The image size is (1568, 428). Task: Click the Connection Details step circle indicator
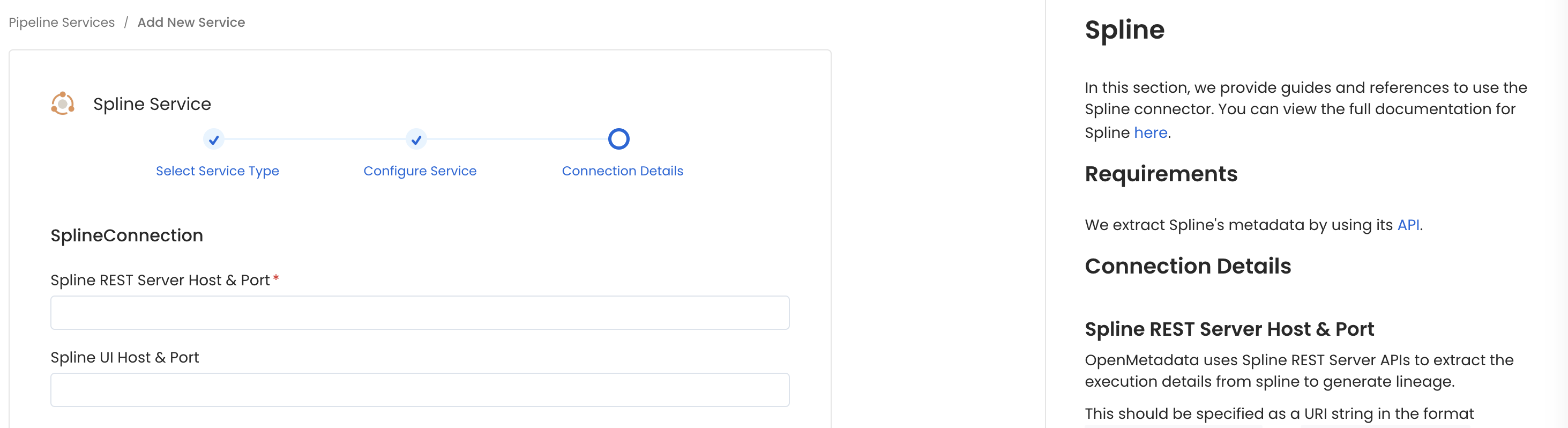pos(618,139)
